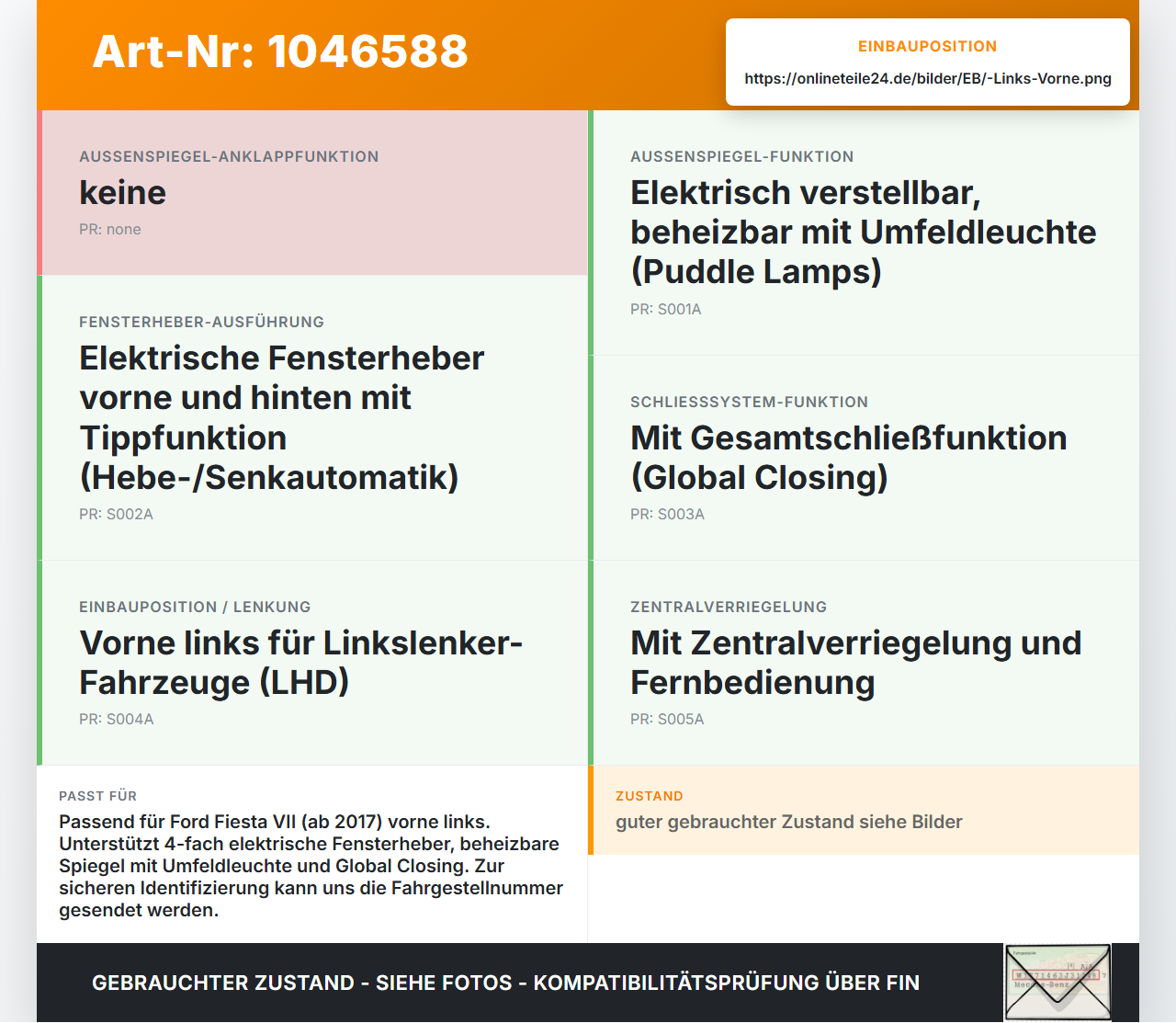1176x1023 pixels.
Task: Click the "PR: none" code text
Action: [x=110, y=229]
